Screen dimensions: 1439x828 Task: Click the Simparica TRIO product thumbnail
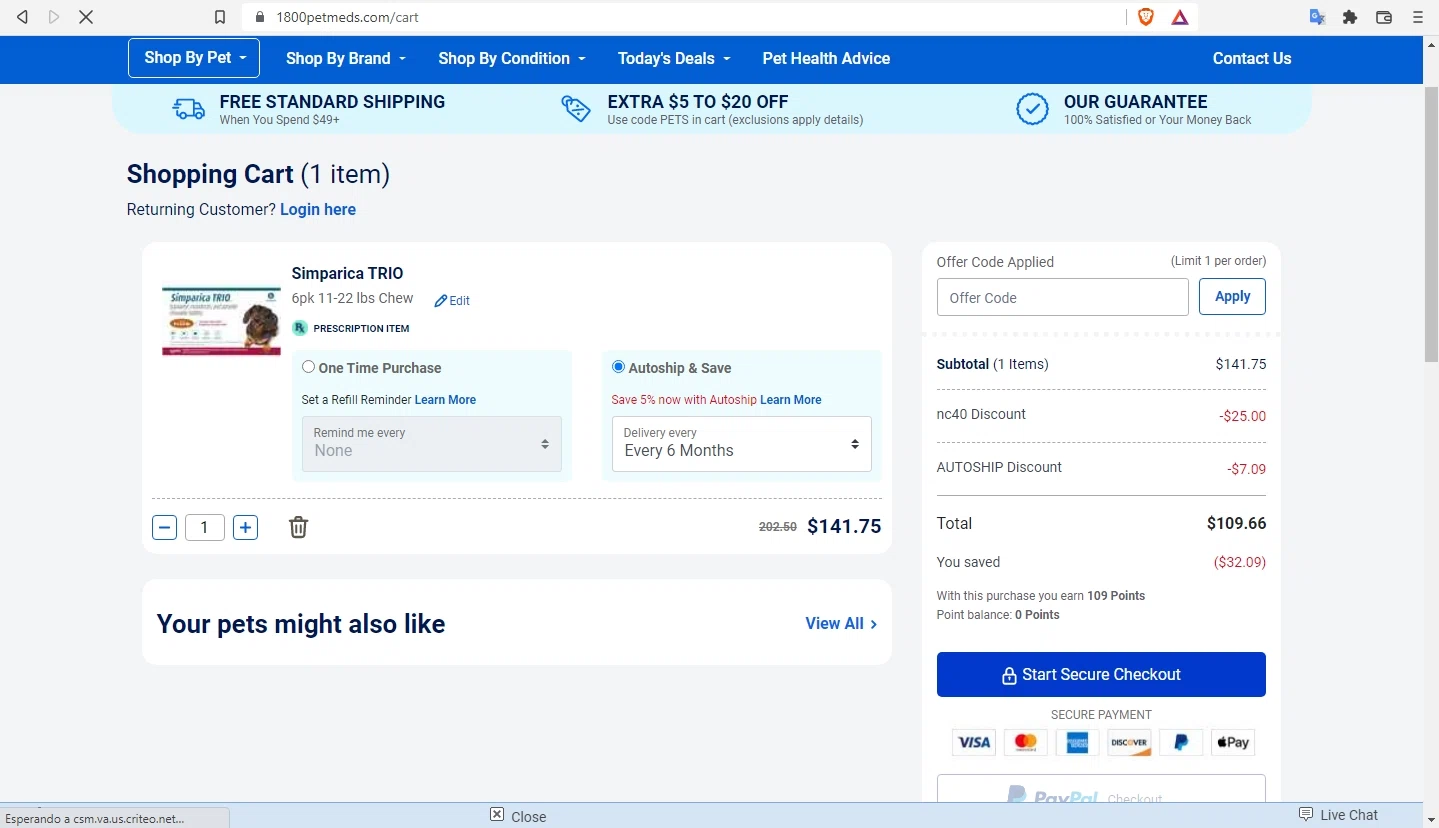221,321
